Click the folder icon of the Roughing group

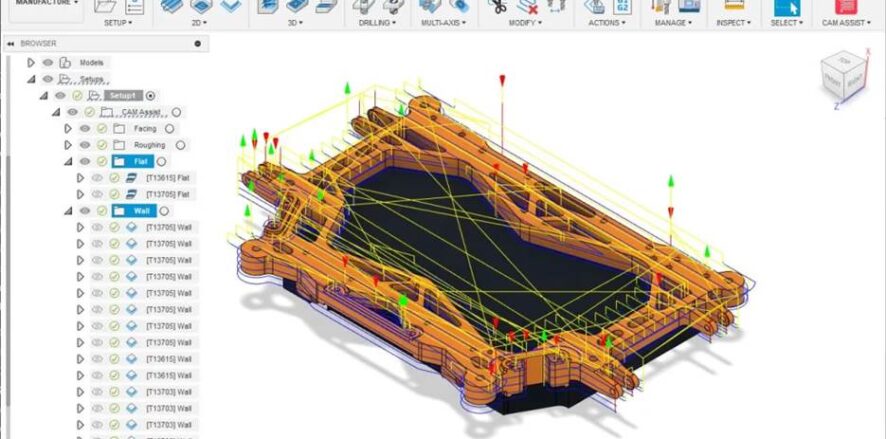click(119, 145)
